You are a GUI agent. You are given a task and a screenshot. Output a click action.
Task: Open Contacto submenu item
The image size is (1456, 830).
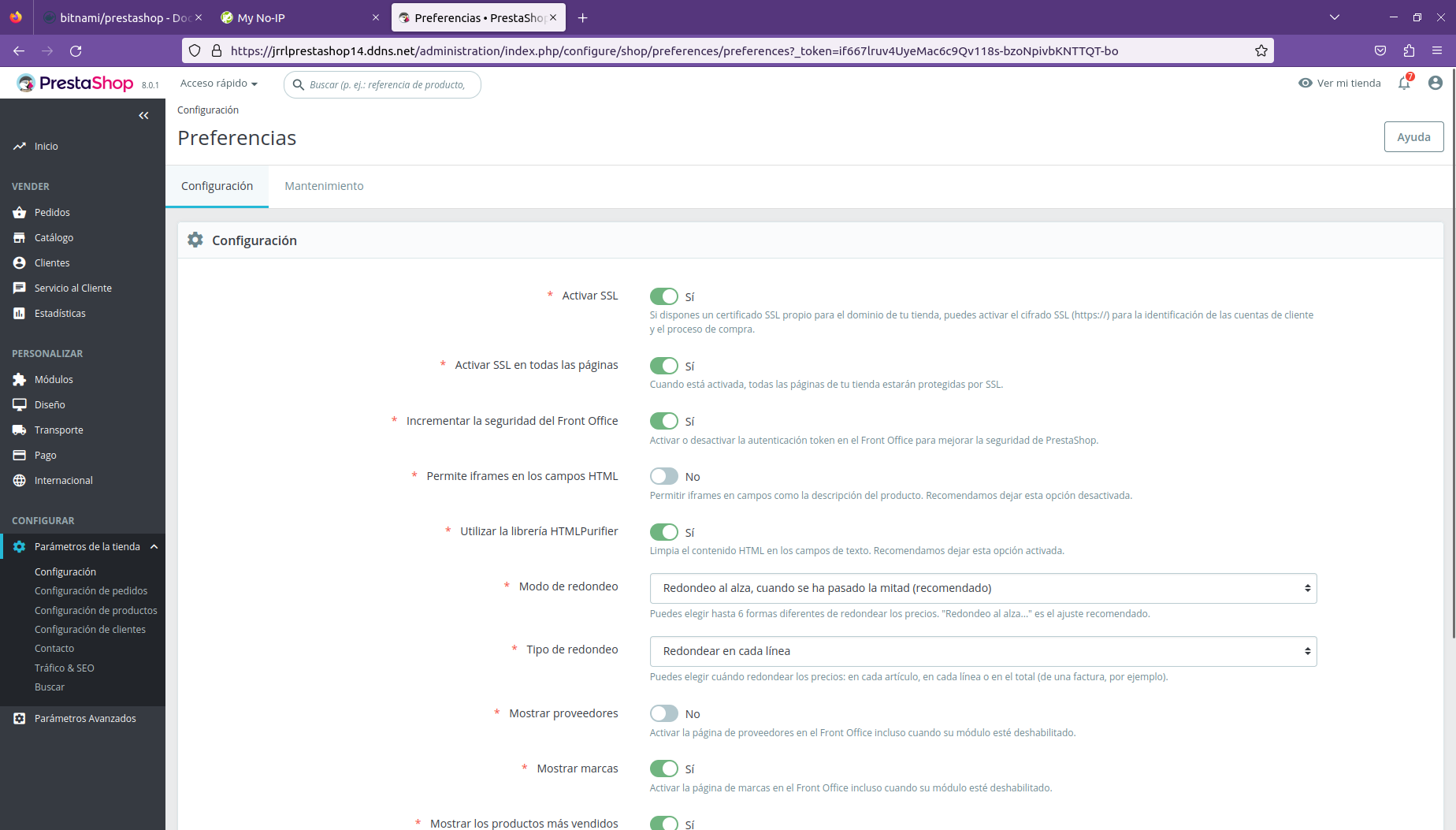point(54,648)
